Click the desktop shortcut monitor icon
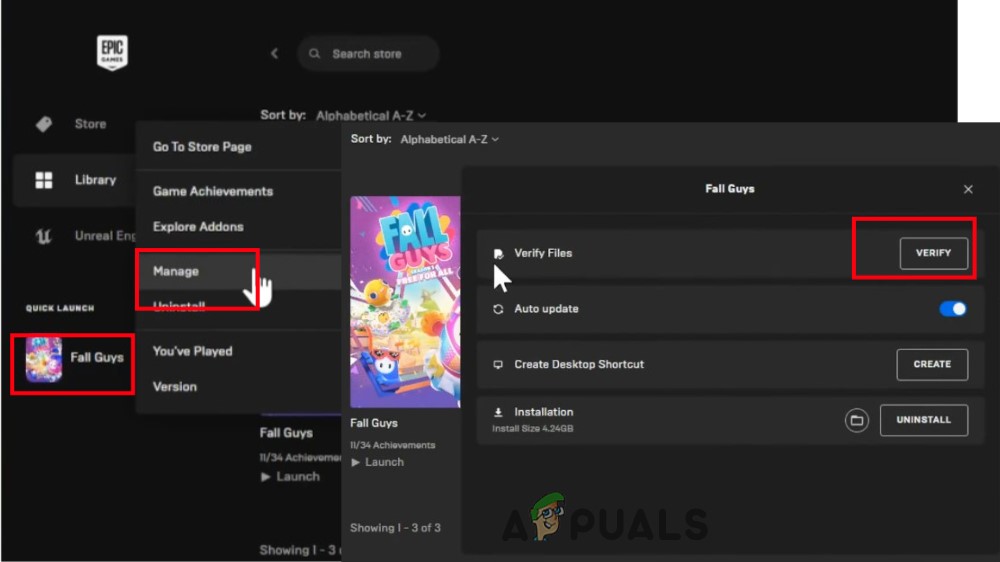 click(498, 364)
